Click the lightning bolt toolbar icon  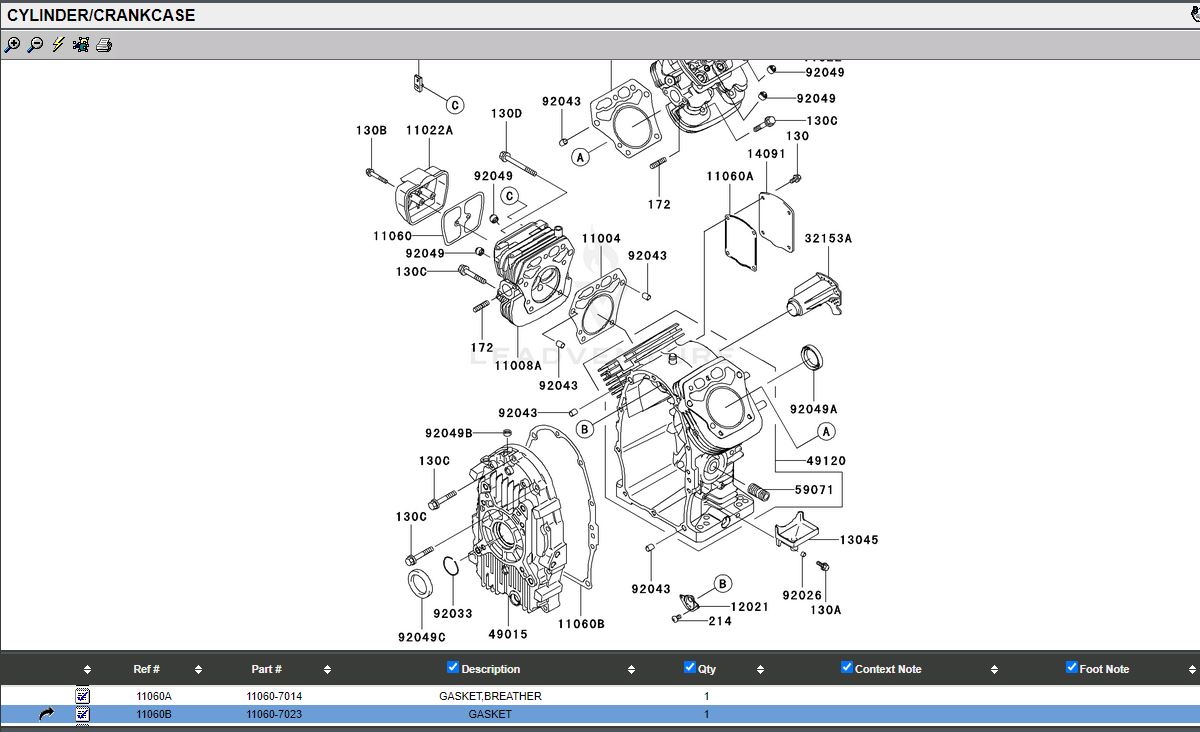(58, 45)
